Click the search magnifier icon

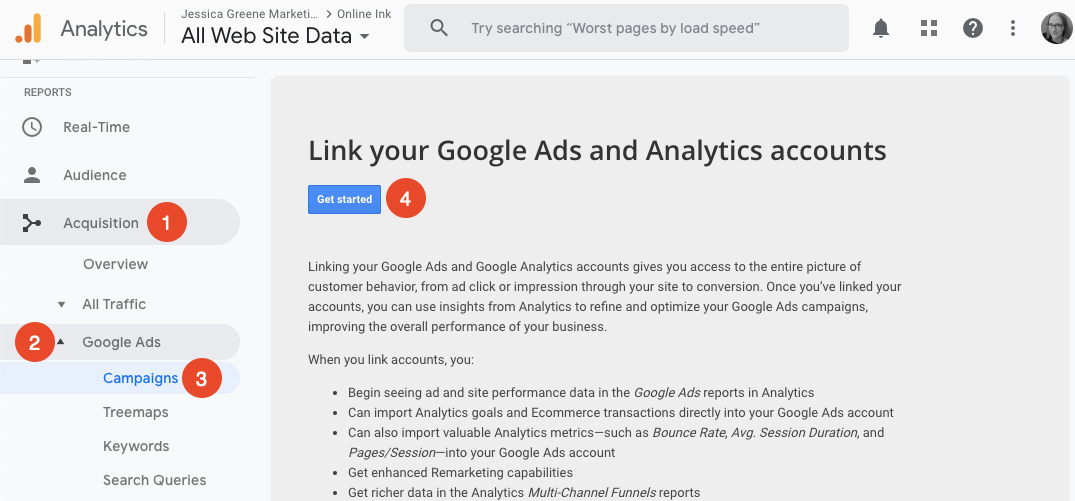tap(439, 28)
